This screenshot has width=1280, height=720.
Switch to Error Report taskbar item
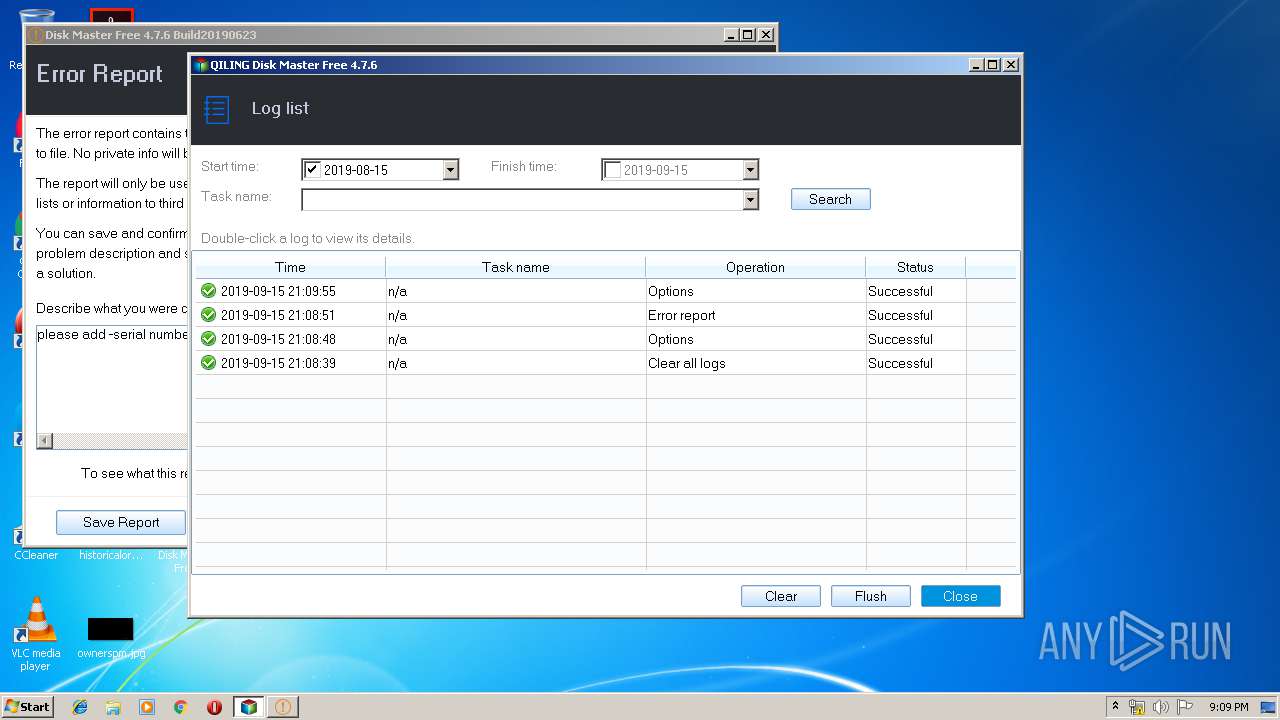tap(283, 707)
